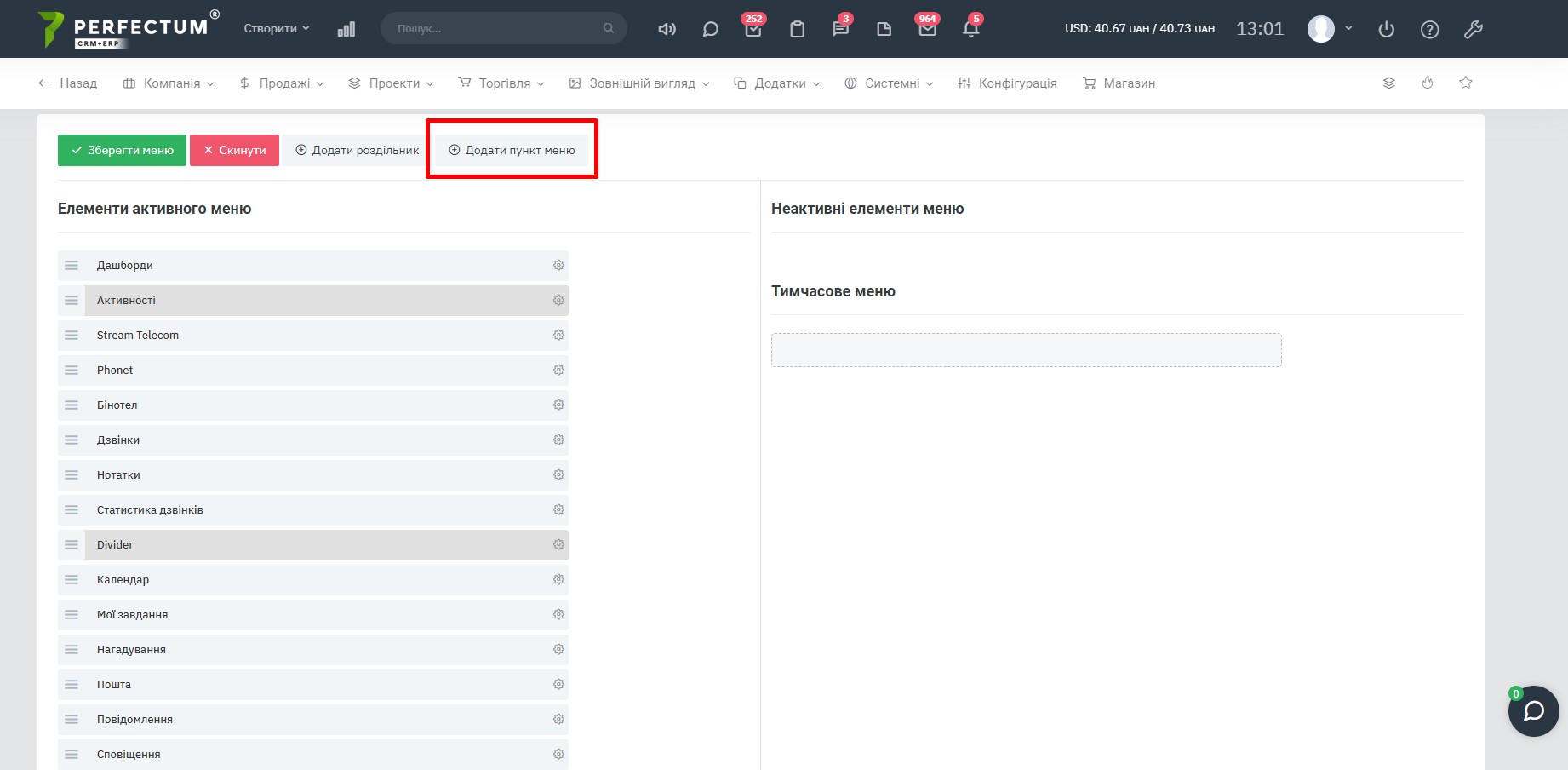The image size is (1568, 770).
Task: Click the wrench setup icon
Action: point(1473,30)
